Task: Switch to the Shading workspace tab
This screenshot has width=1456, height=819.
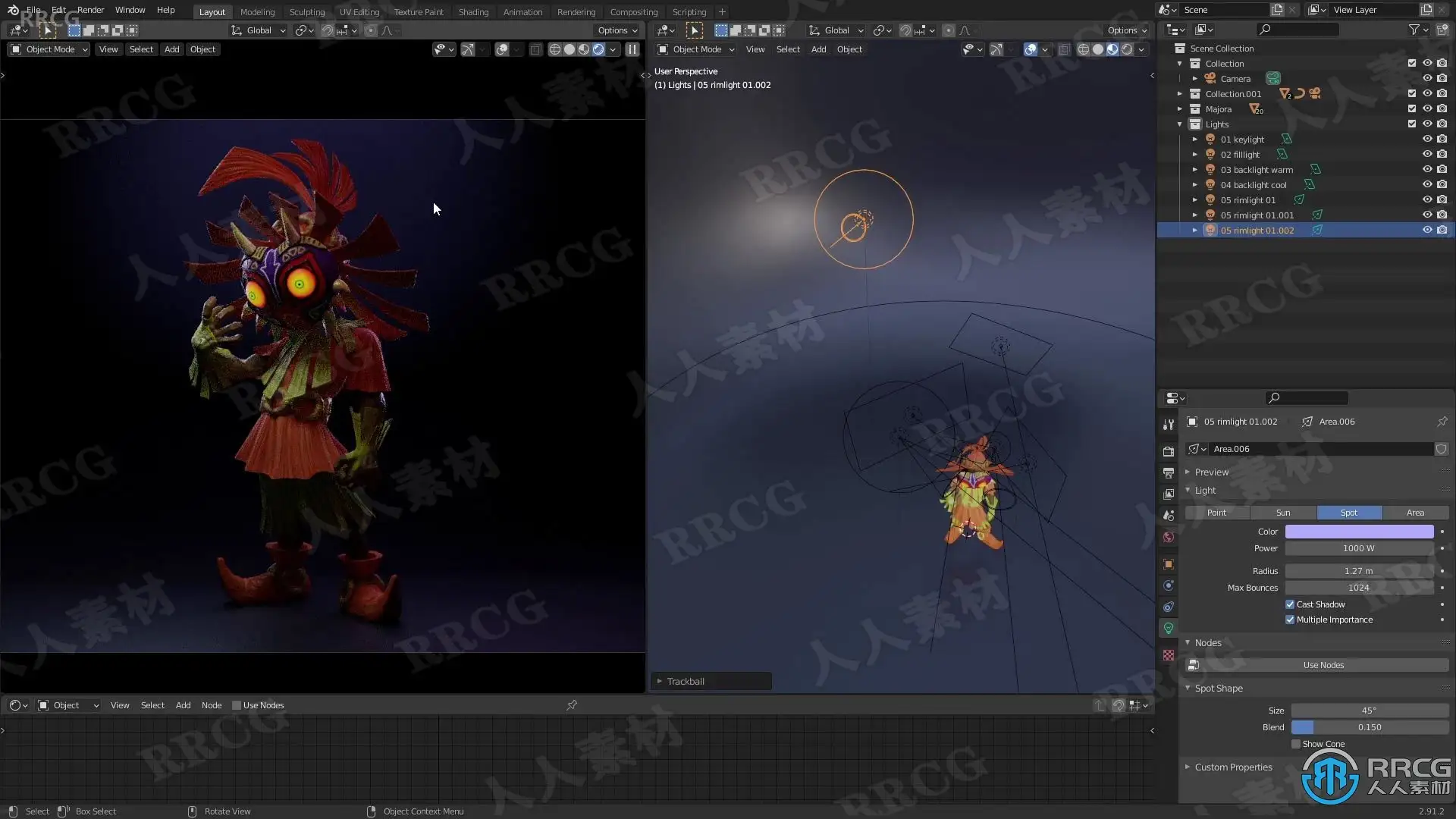Action: point(473,11)
